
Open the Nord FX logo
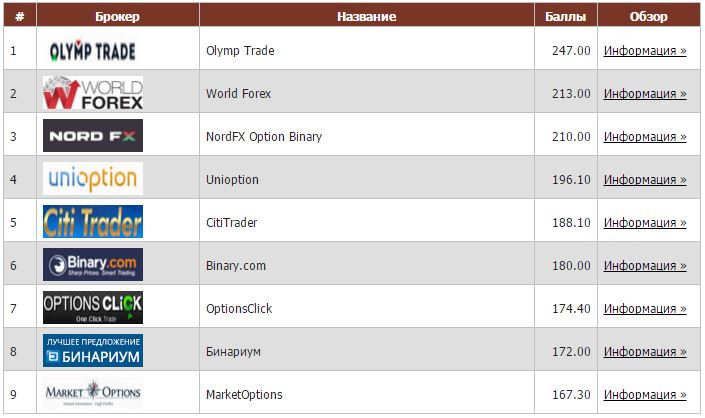pyautogui.click(x=93, y=136)
